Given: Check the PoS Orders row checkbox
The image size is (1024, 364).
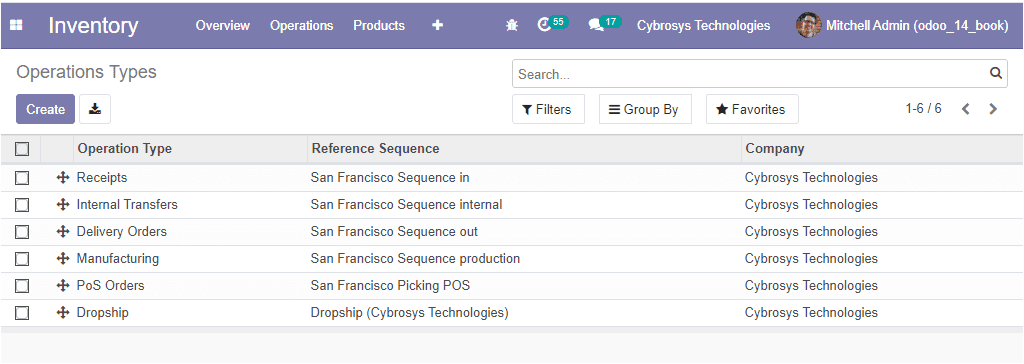Looking at the screenshot, I should 22,286.
